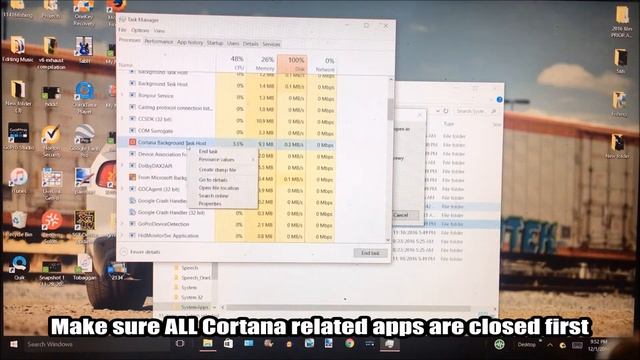The width and height of the screenshot is (640, 360).
Task: Show hidden system tray icons
Action: (550, 345)
